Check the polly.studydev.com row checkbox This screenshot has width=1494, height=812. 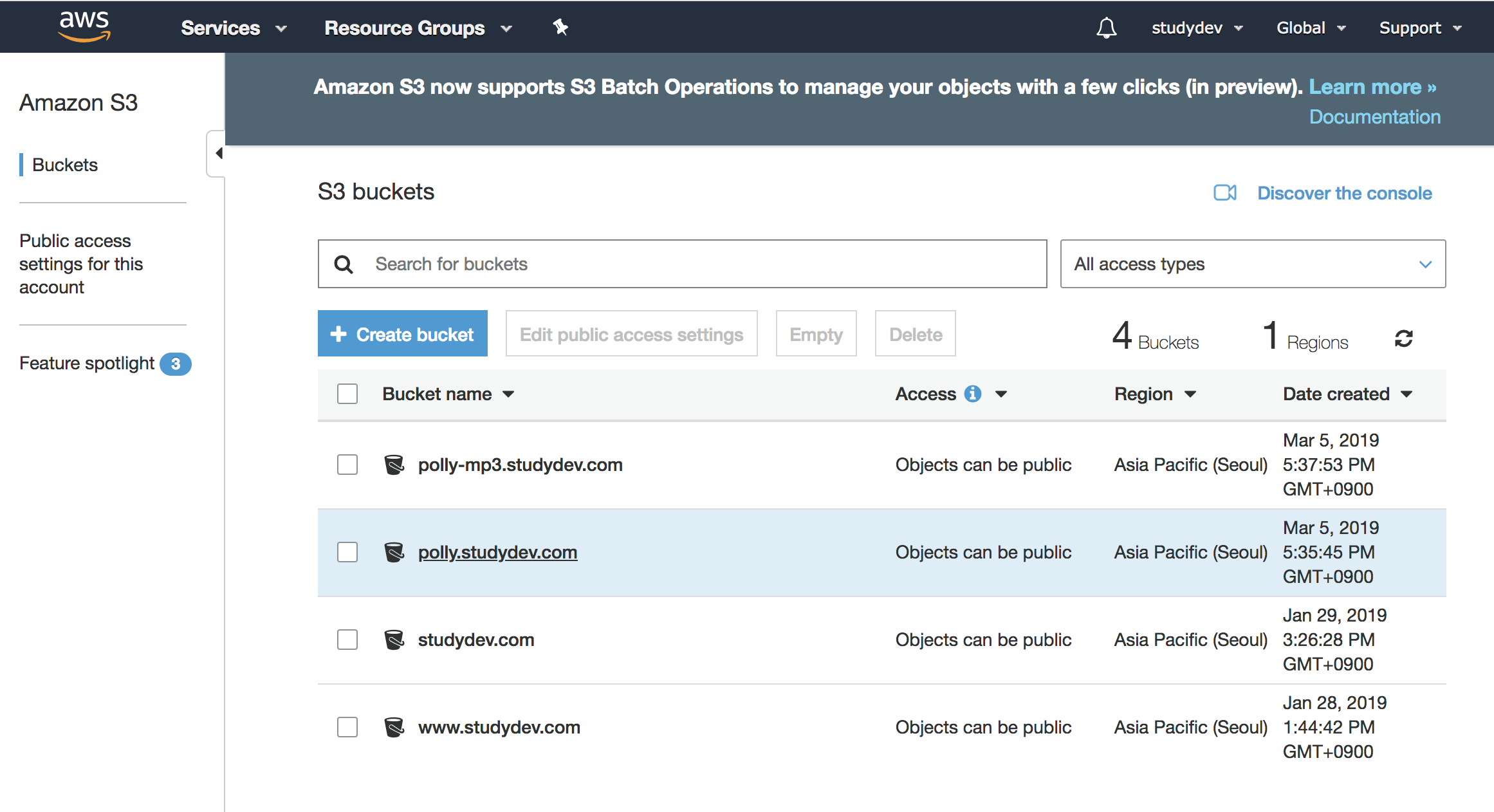coord(347,552)
